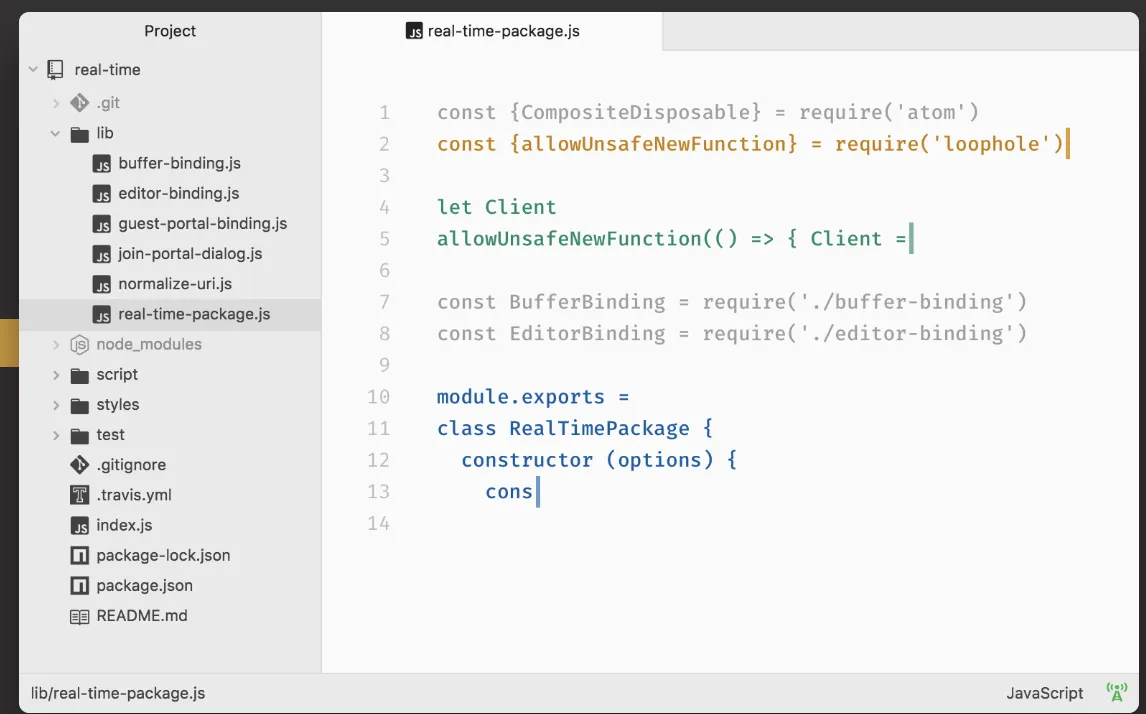The height and width of the screenshot is (714, 1146).
Task: Expand the test folder chevron
Action: (x=56, y=435)
